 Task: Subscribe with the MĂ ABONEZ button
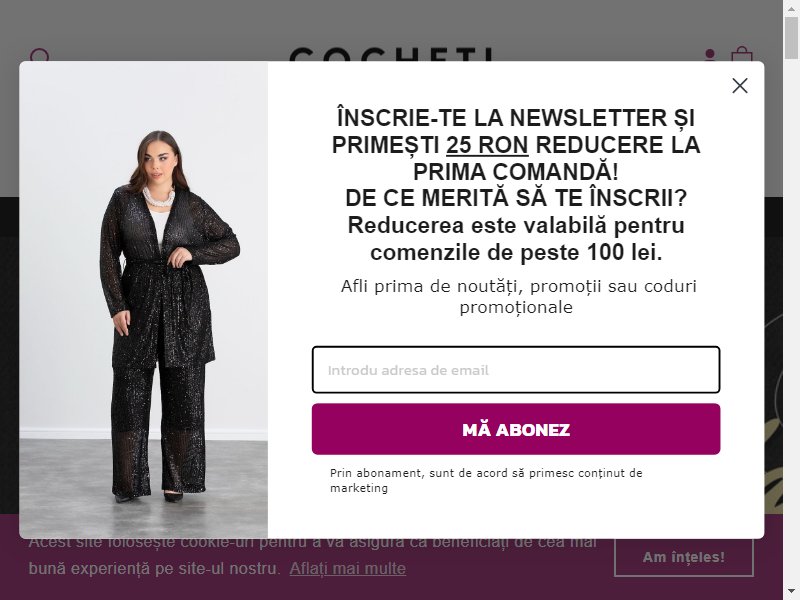coord(516,429)
